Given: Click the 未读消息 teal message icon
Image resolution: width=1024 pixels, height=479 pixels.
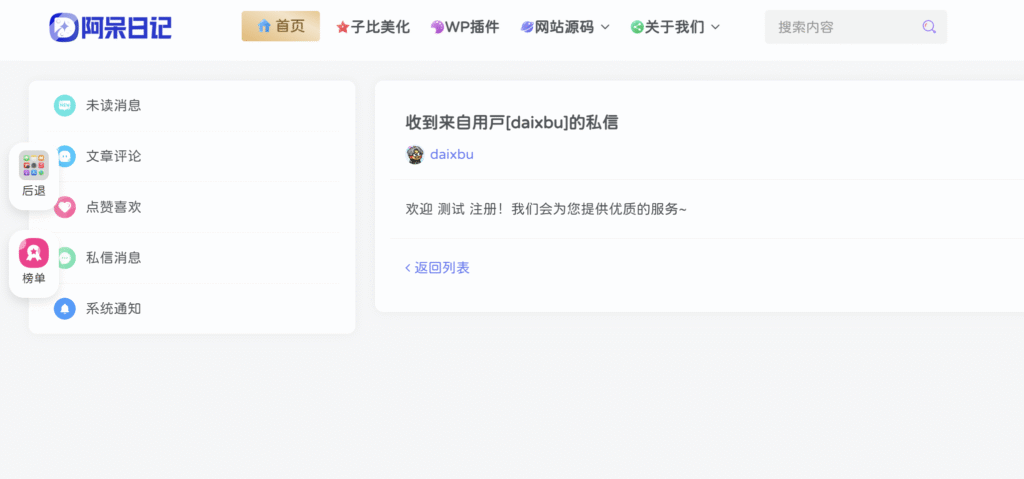Looking at the screenshot, I should click(65, 105).
